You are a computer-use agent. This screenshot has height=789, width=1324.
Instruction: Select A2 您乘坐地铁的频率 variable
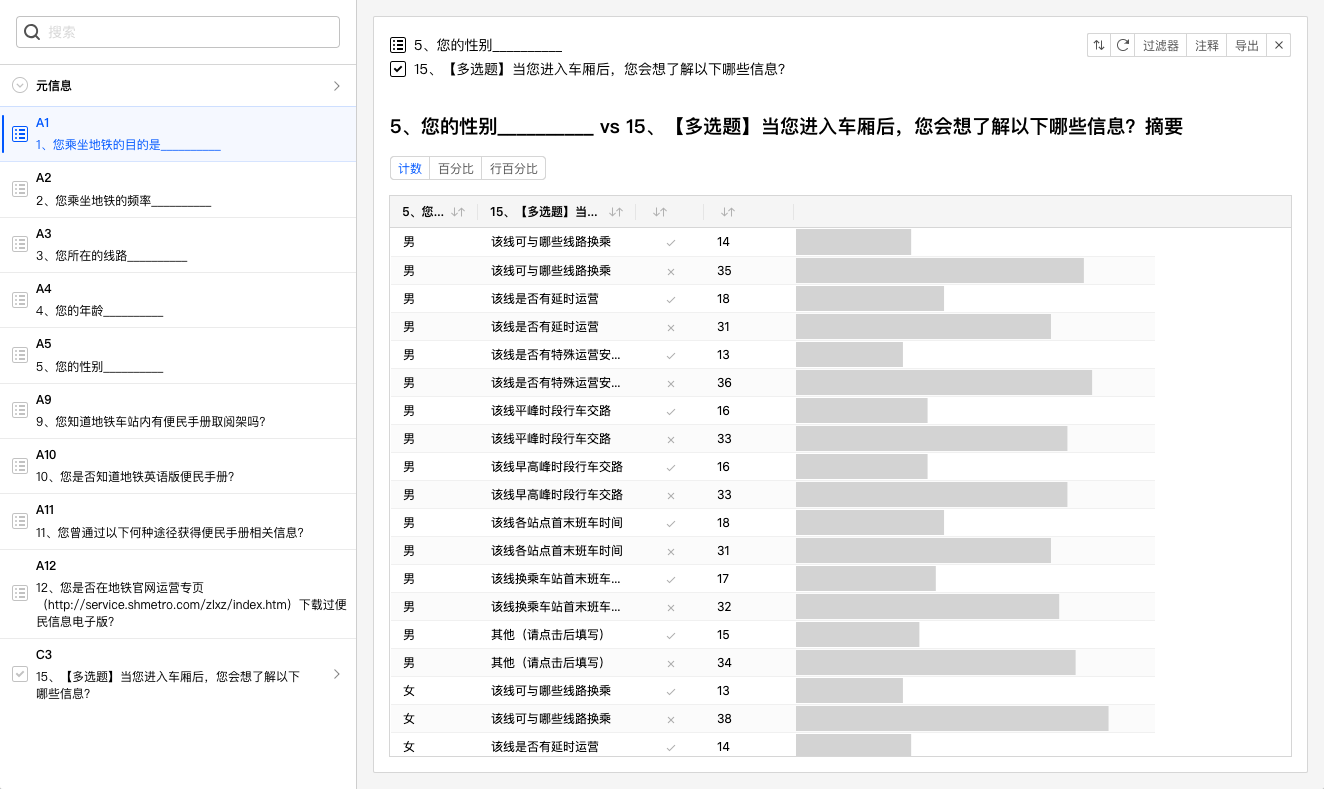point(178,189)
